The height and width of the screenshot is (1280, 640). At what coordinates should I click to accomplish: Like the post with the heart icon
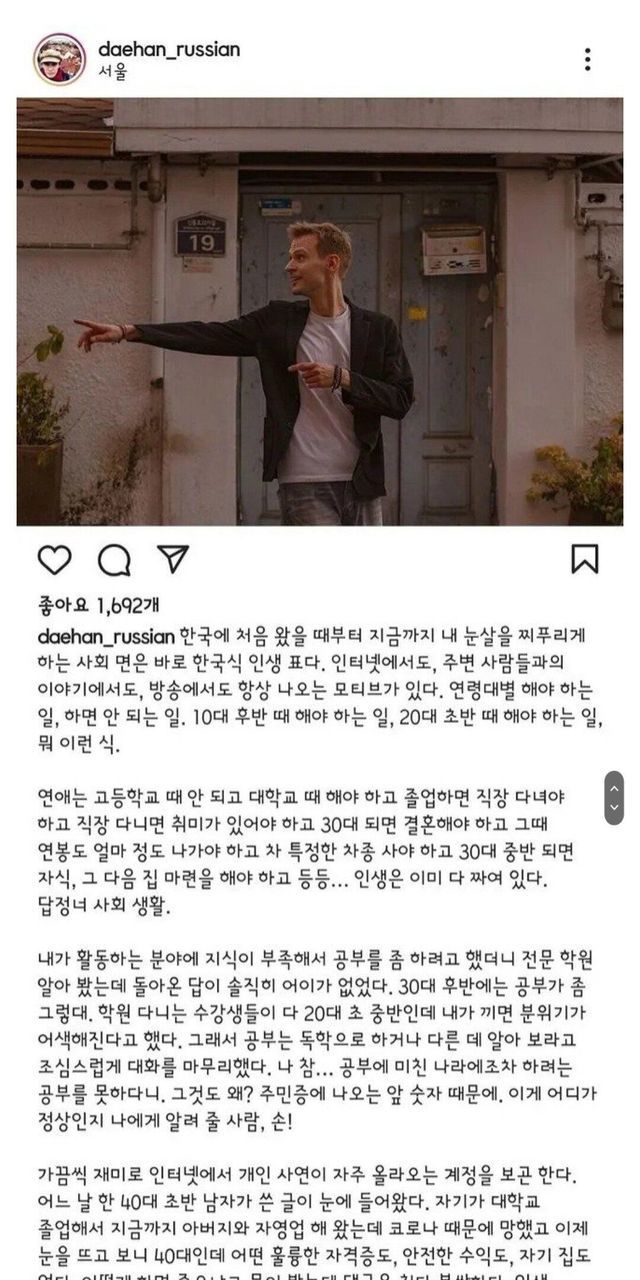pyautogui.click(x=55, y=559)
